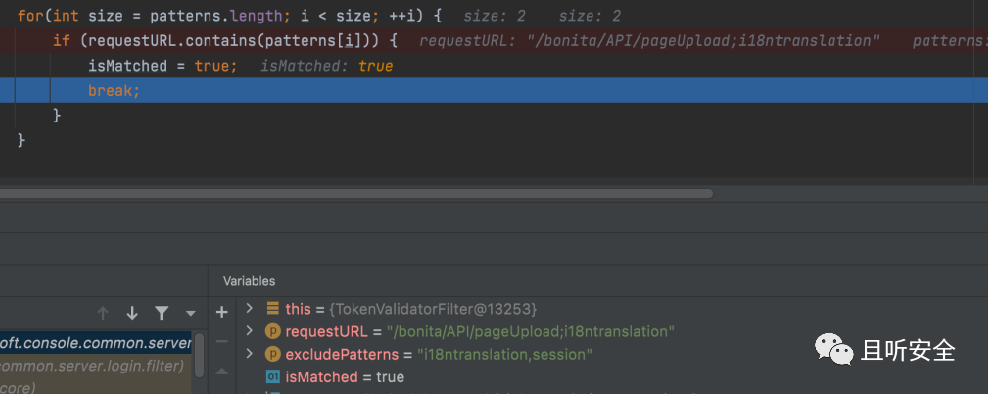Click the boolean type icon beside isMatched

tap(272, 377)
